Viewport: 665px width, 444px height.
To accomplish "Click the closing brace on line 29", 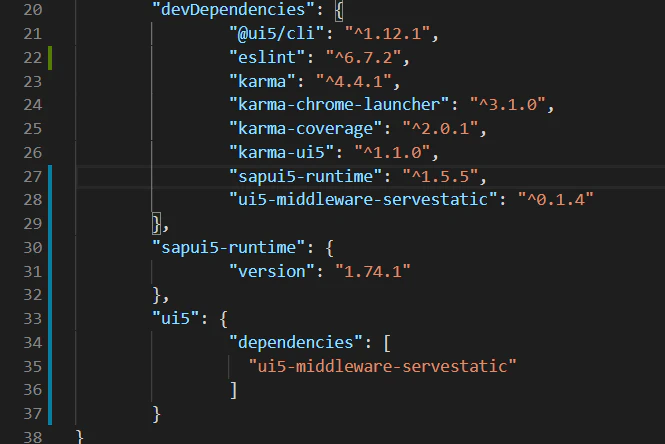I will click(x=156, y=223).
